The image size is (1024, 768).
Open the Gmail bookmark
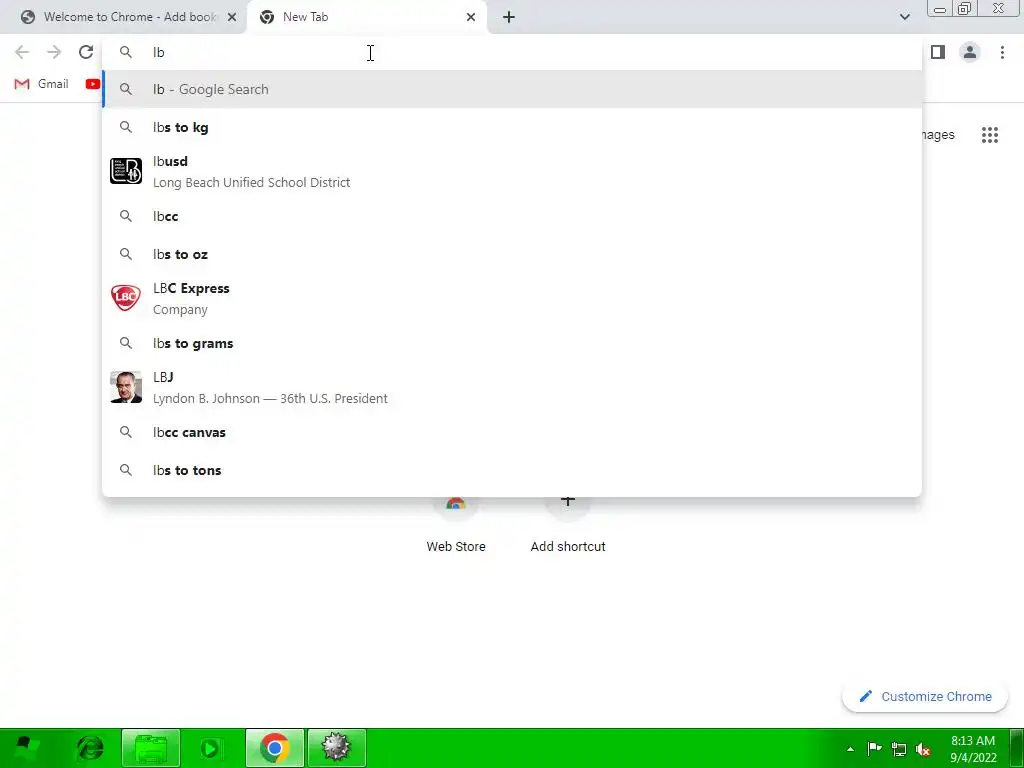[42, 84]
